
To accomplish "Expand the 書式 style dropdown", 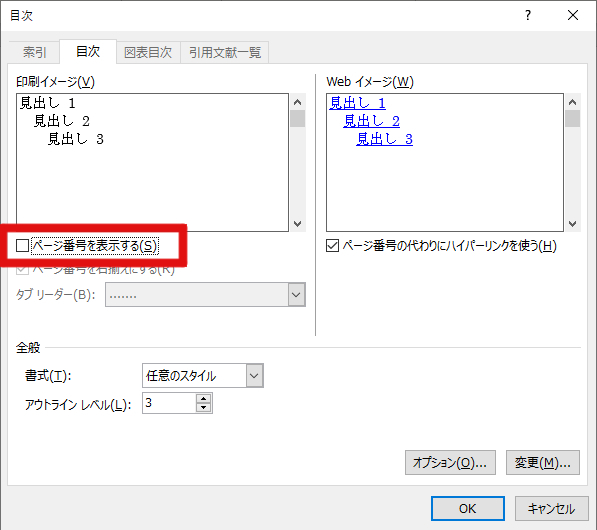I will point(254,376).
